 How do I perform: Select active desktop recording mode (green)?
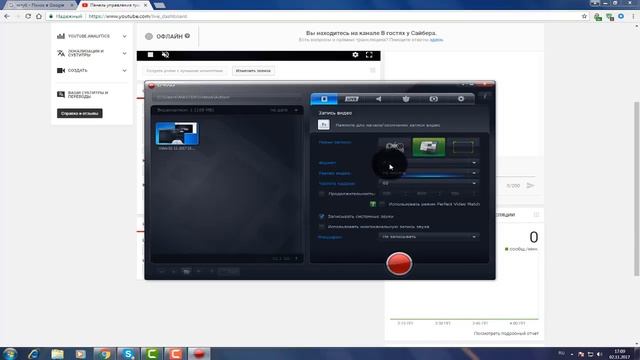pyautogui.click(x=429, y=147)
